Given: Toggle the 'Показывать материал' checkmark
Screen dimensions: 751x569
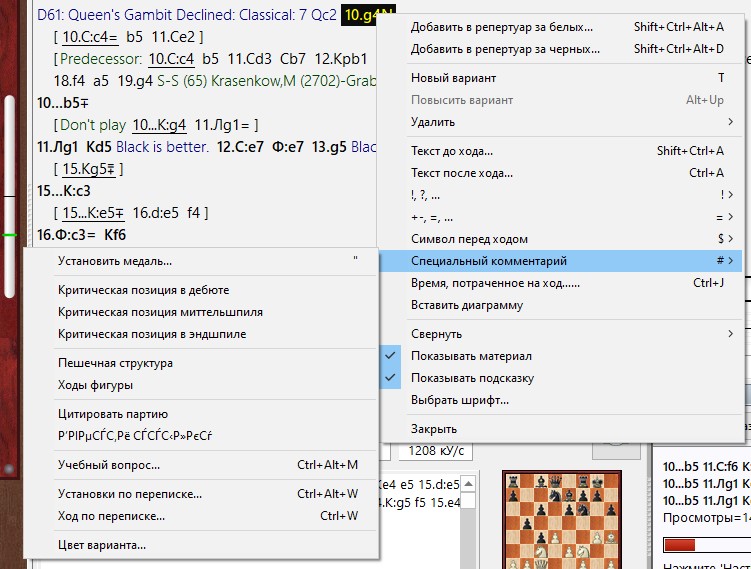Looking at the screenshot, I should coord(471,356).
